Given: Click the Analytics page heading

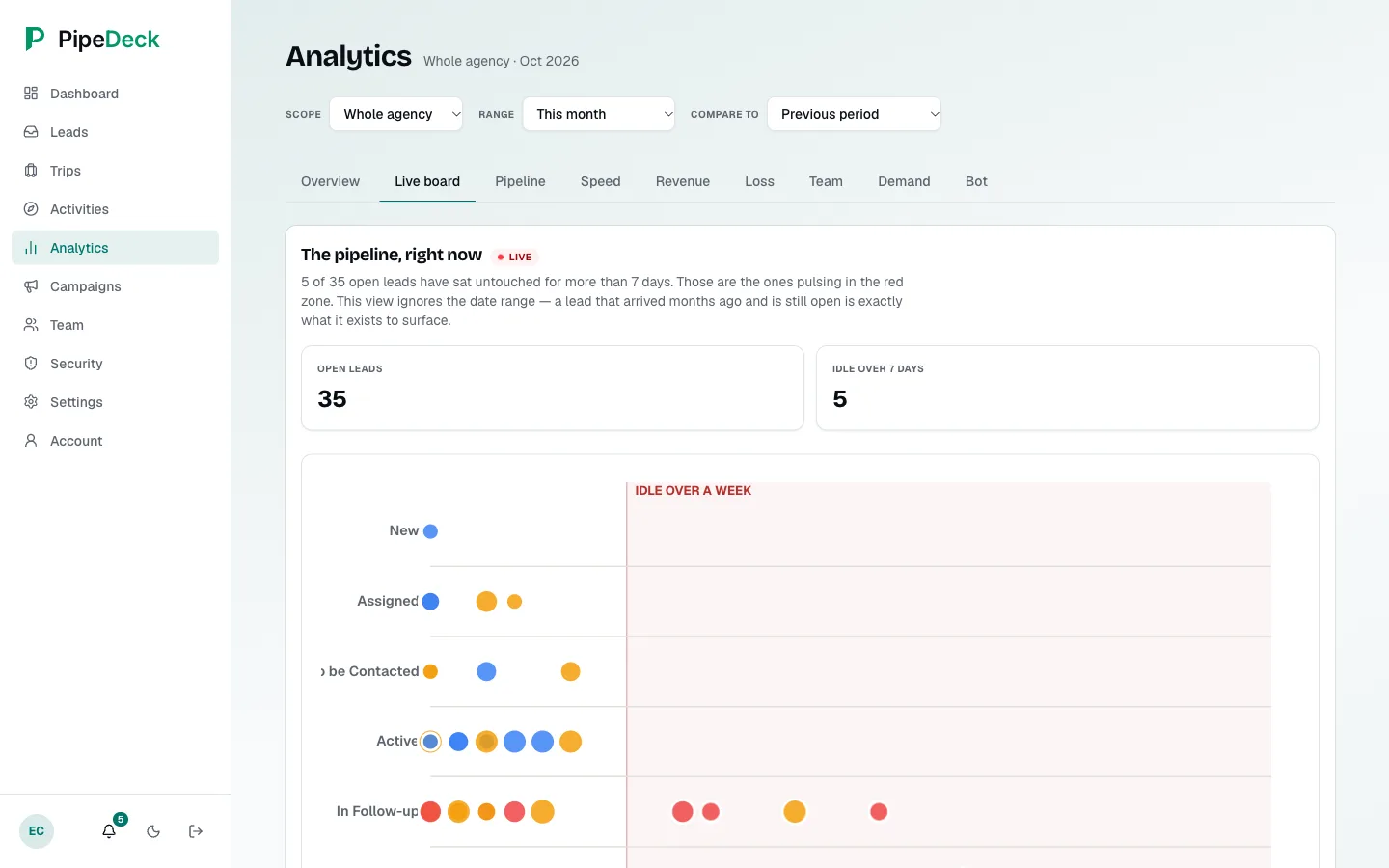Looking at the screenshot, I should coord(349,56).
